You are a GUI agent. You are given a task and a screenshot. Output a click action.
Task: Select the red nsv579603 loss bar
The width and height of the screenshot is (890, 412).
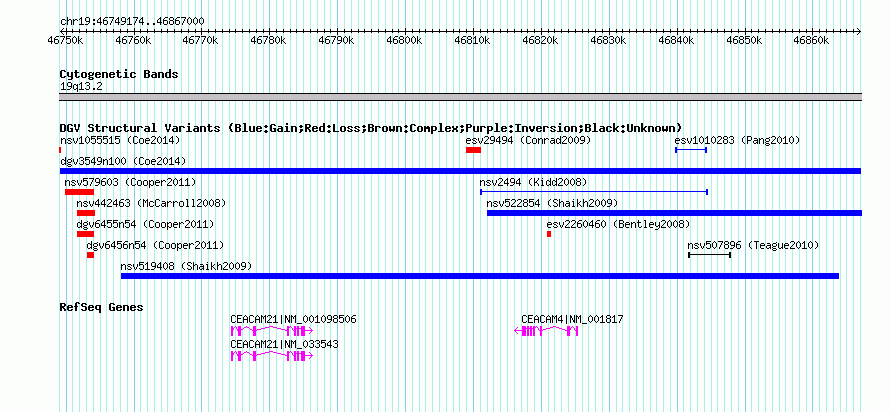pyautogui.click(x=79, y=192)
